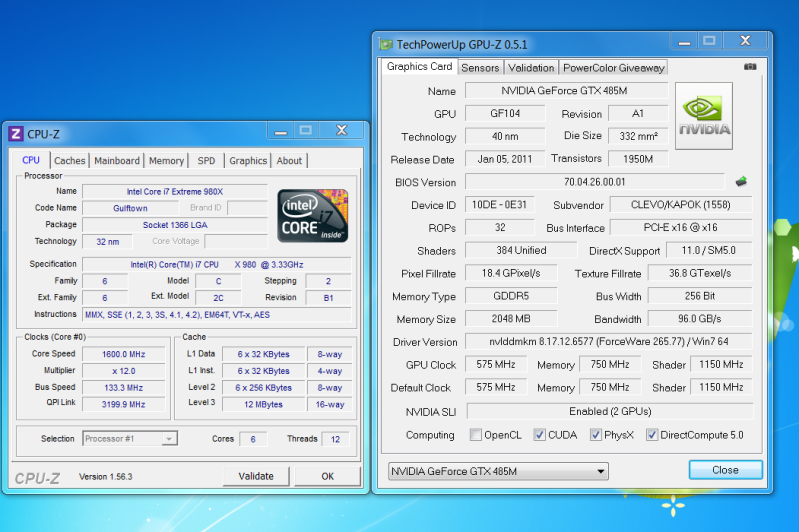Screen dimensions: 799x532
Task: Click the Device ID value 10DE - 0E31
Action: 499,205
